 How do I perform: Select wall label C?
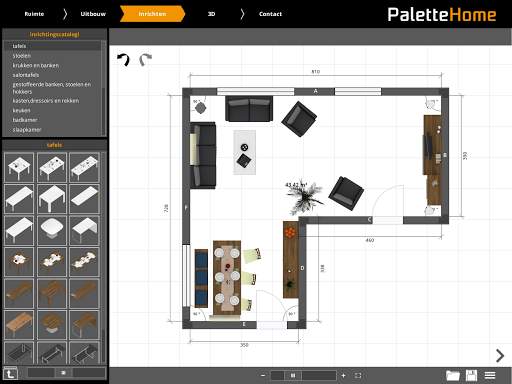click(x=369, y=220)
